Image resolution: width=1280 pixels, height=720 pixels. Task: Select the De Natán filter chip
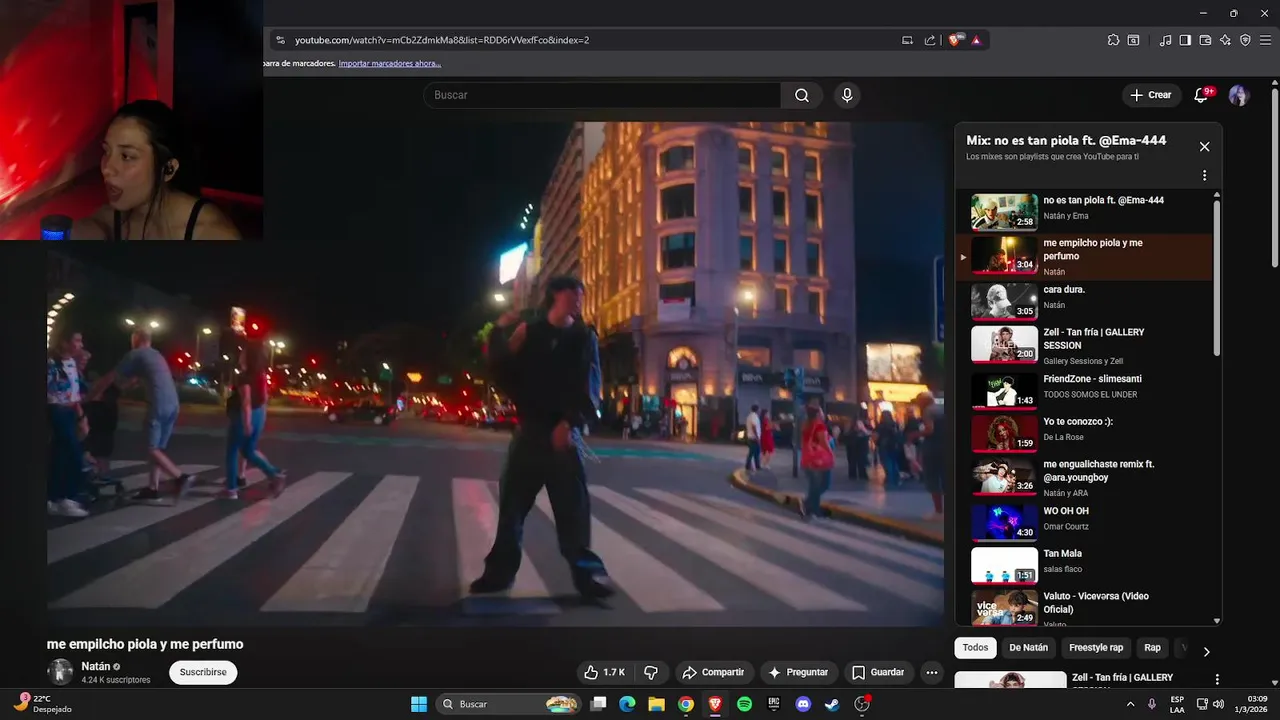coord(1028,647)
